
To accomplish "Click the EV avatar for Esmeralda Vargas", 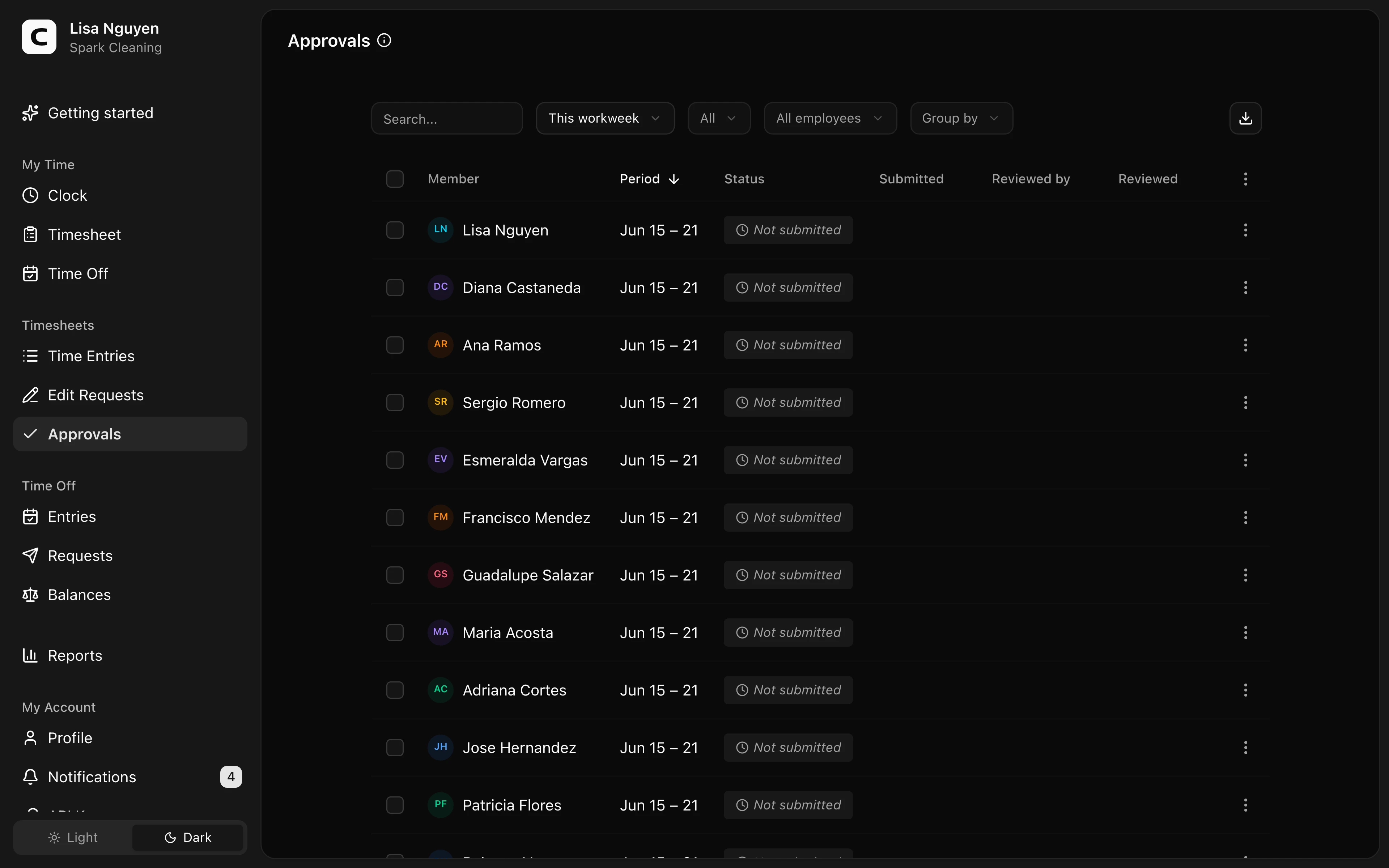I will (440, 459).
